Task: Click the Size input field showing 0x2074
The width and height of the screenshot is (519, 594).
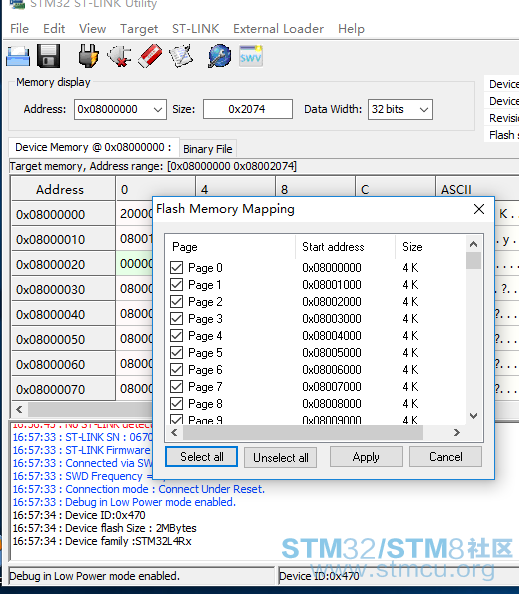Action: pyautogui.click(x=248, y=109)
